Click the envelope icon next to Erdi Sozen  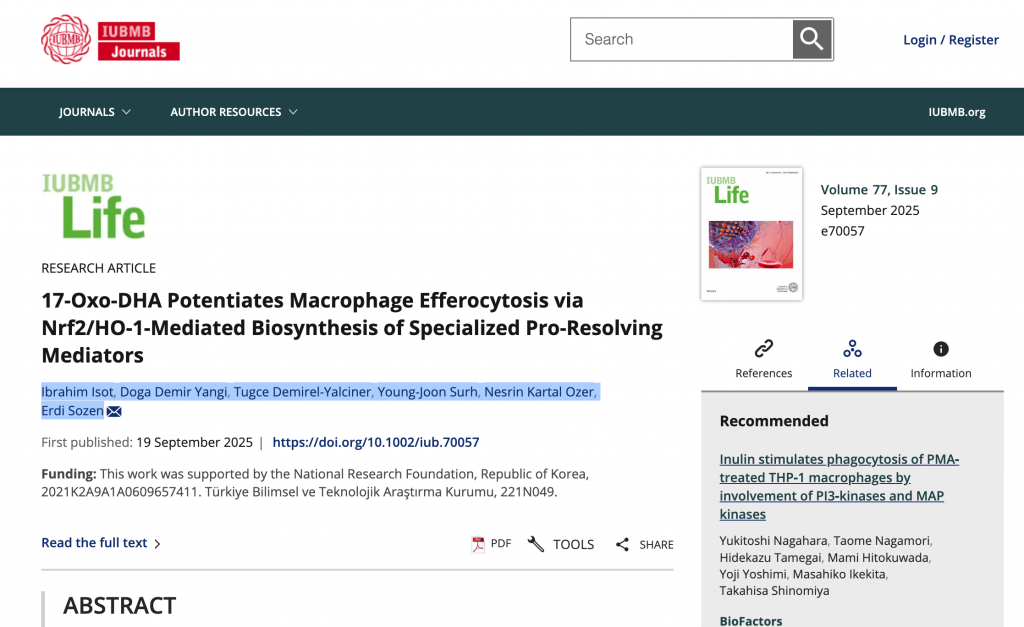click(114, 412)
